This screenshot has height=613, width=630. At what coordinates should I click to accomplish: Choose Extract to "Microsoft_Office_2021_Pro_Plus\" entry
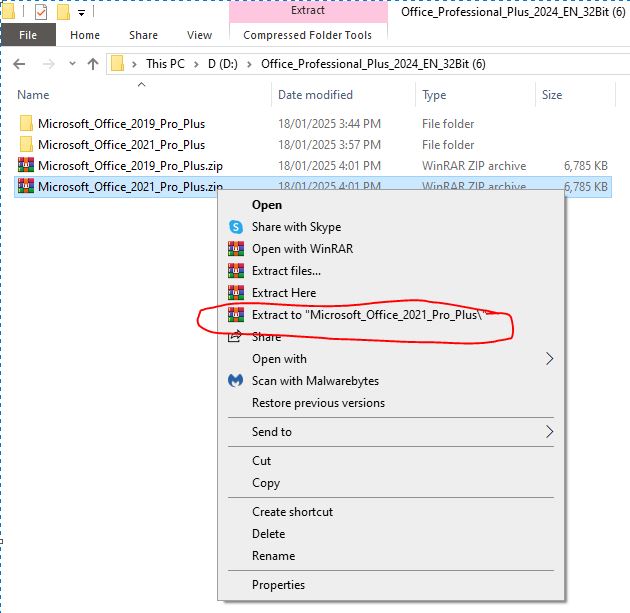click(369, 315)
